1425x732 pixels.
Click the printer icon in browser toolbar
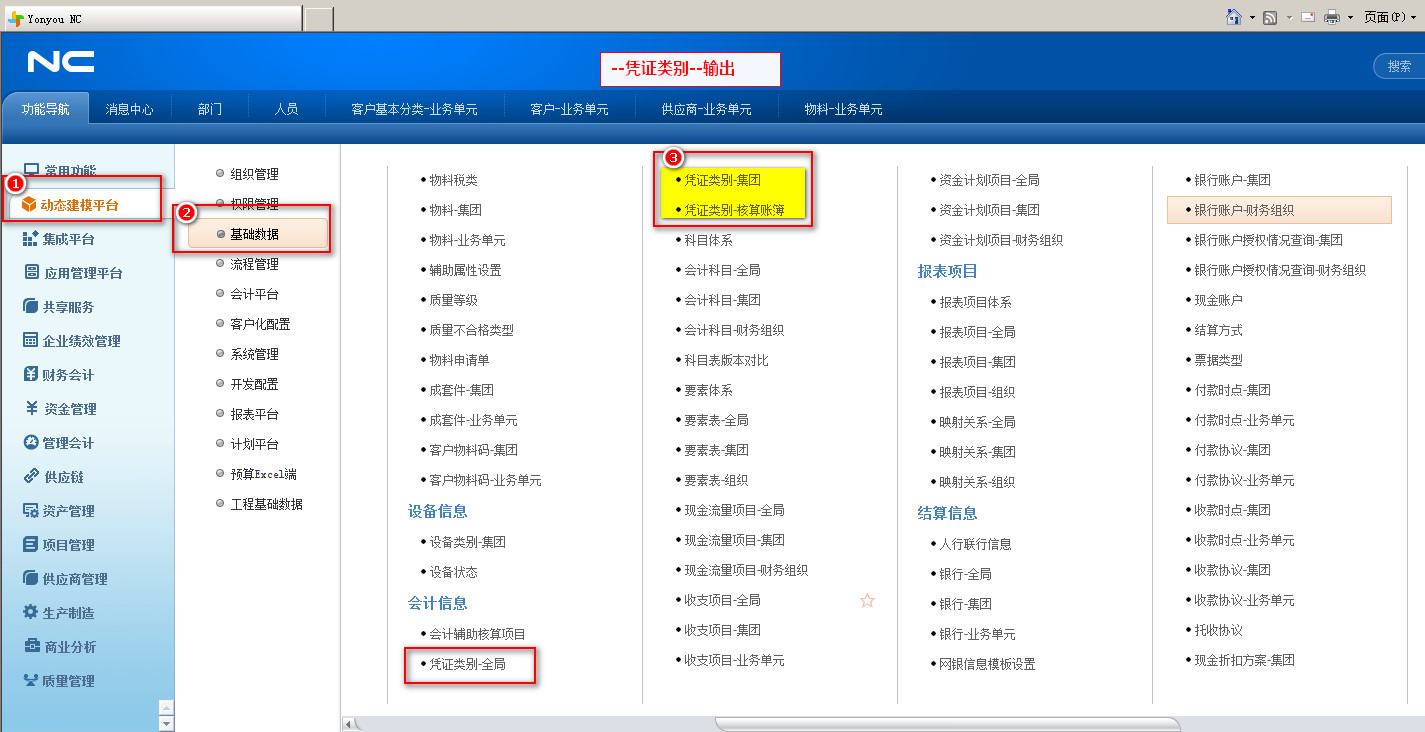coord(1332,17)
